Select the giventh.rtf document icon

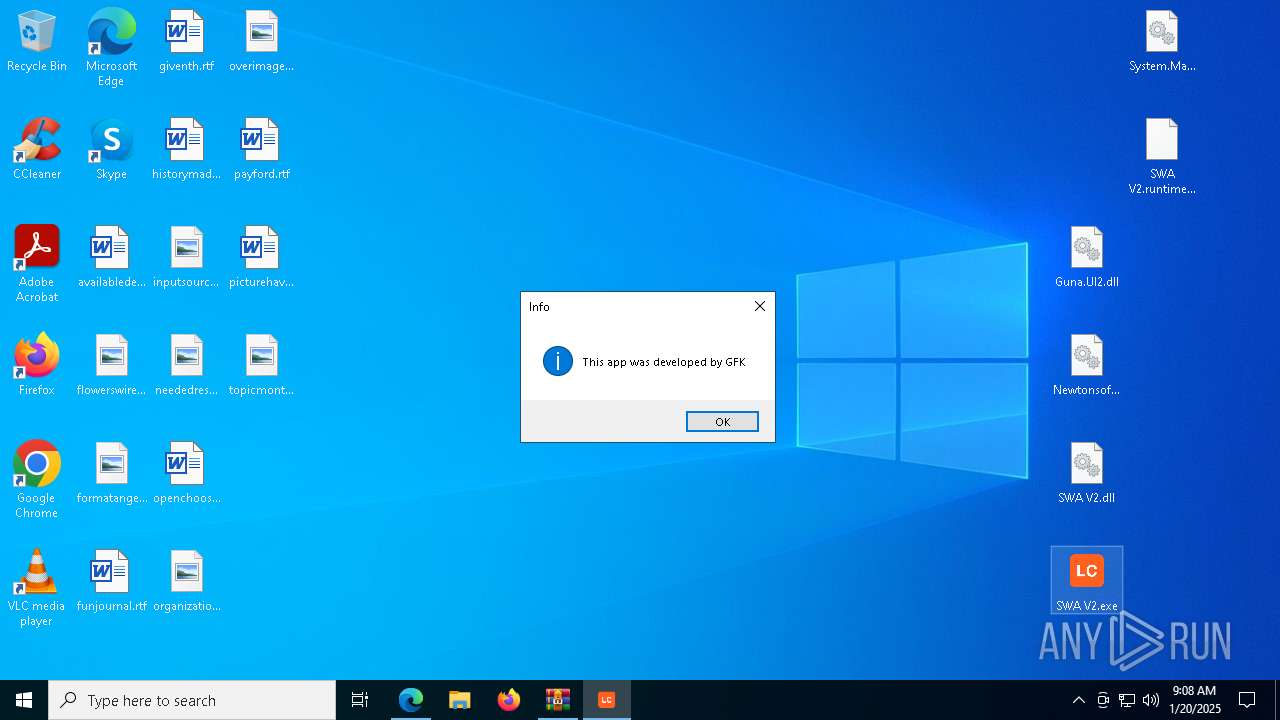click(x=186, y=42)
